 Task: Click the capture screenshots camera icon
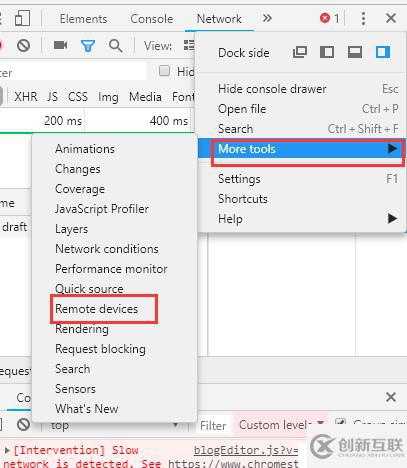click(60, 45)
